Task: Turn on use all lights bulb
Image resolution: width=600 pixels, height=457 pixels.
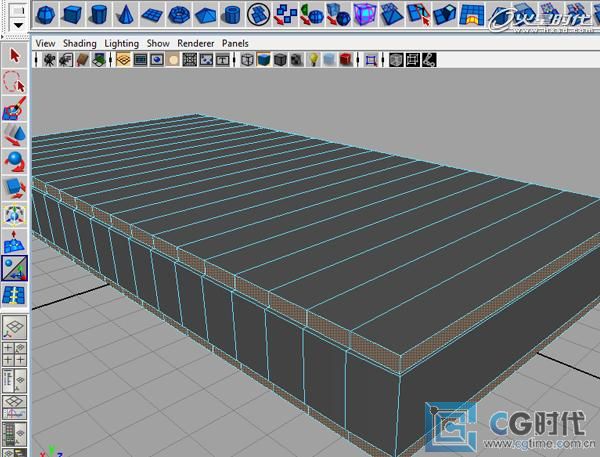Action: click(x=313, y=60)
